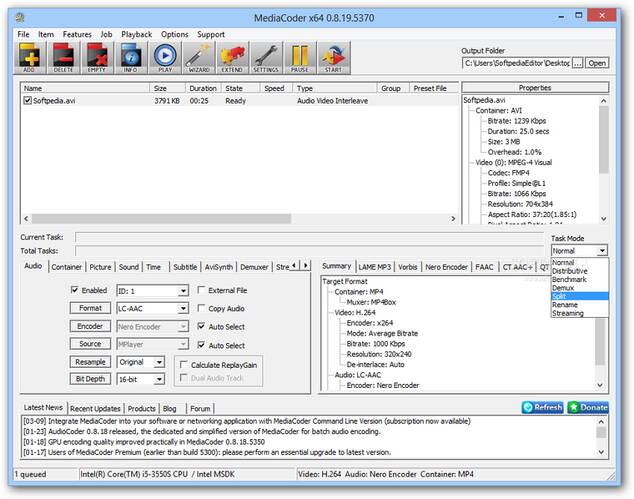
Task: Enable the Copy Audio checkbox
Action: [x=201, y=308]
